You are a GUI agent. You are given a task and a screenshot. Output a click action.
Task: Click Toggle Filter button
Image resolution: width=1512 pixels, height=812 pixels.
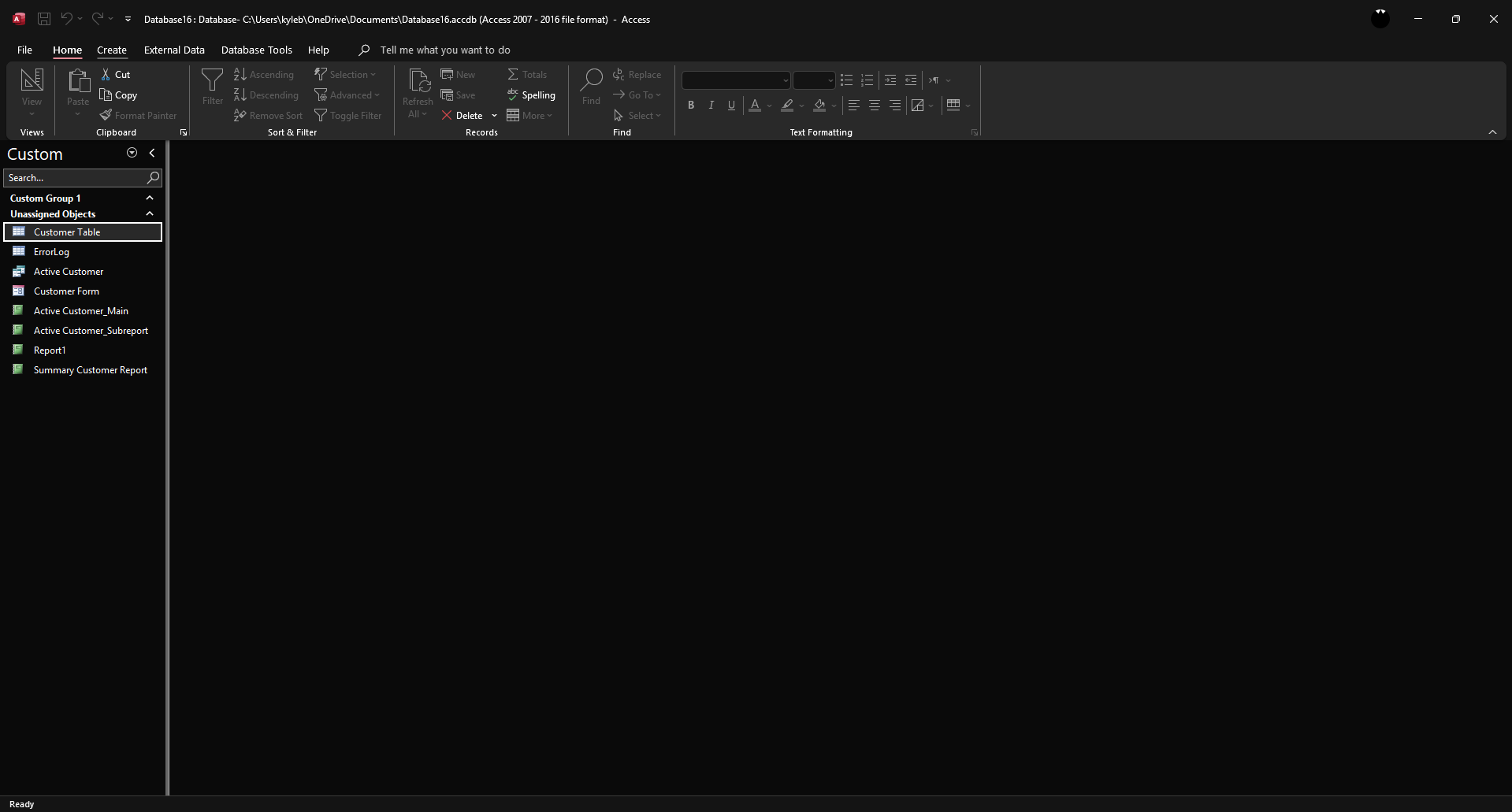point(347,115)
